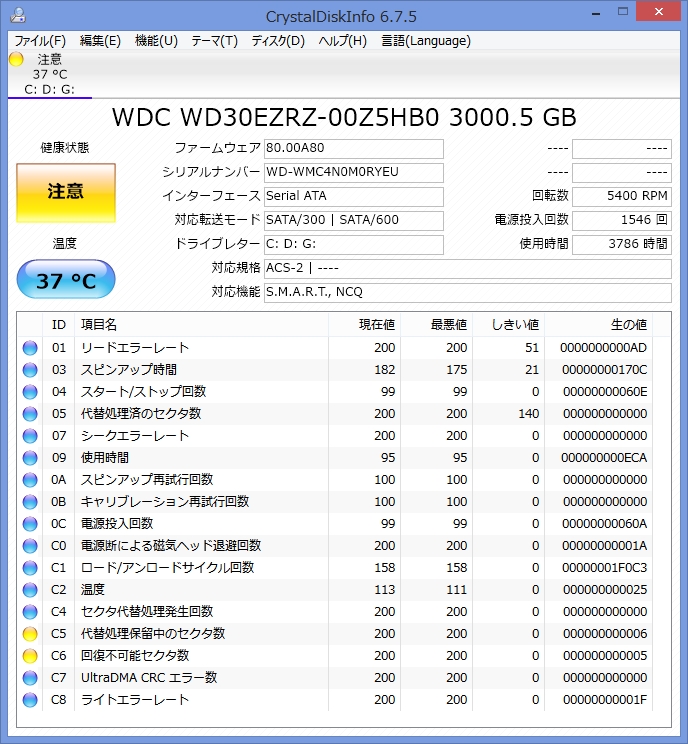Image resolution: width=688 pixels, height=744 pixels.
Task: Click blue status icon for ID 0C 電源投入回数 row
Action: [30, 524]
